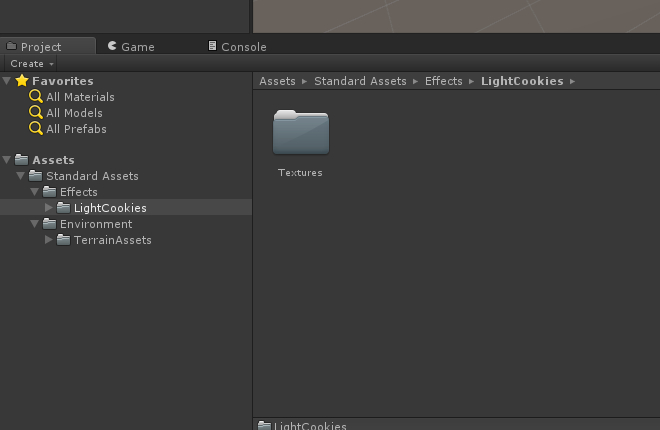Click the Textures folder name label
Screen dimensions: 660x430
click(x=300, y=173)
